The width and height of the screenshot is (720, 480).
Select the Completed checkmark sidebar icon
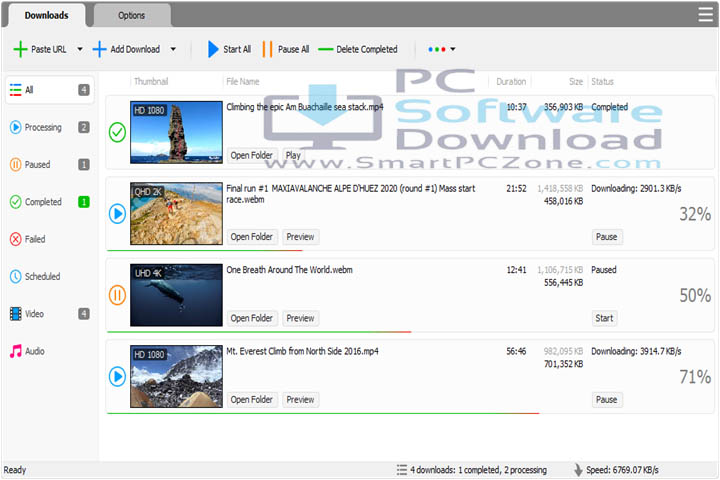16,202
